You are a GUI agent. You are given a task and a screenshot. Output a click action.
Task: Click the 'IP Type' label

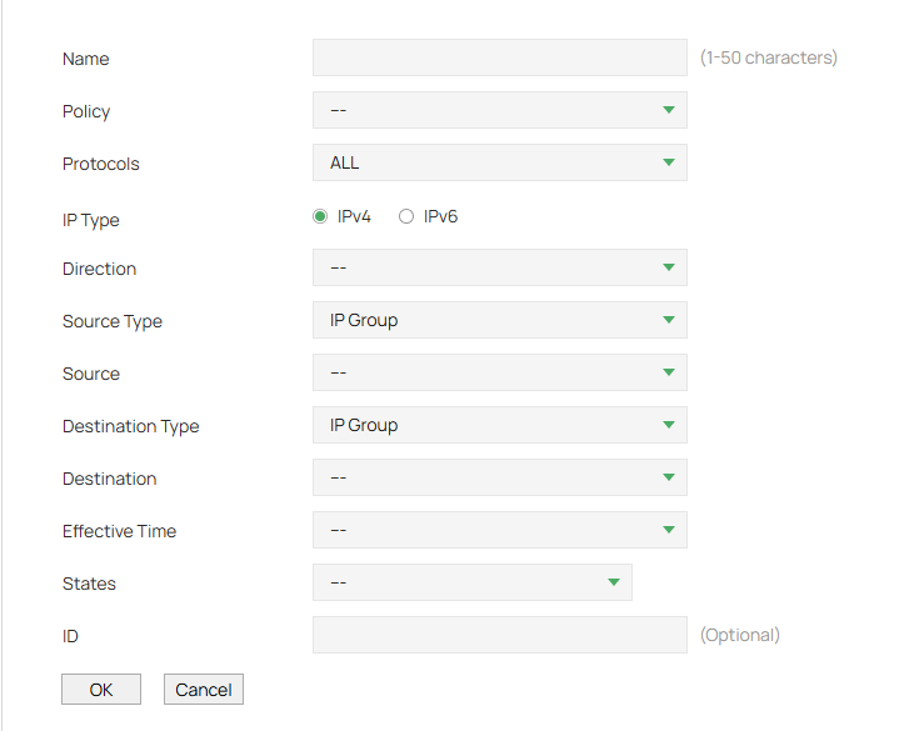click(x=91, y=220)
